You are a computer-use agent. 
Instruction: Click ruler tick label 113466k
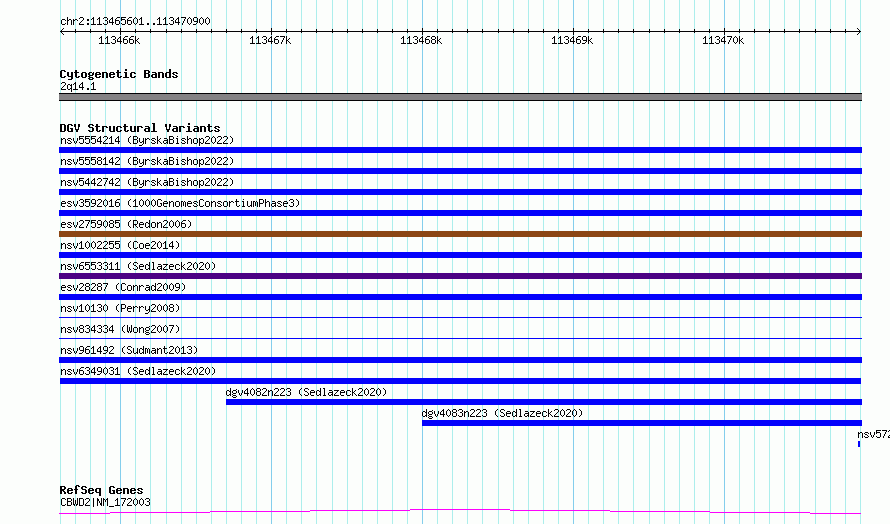pyautogui.click(x=119, y=40)
